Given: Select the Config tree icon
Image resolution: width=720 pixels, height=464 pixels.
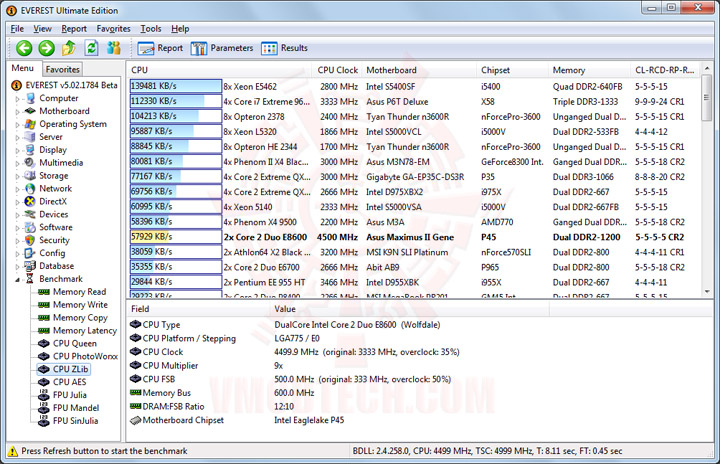Looking at the screenshot, I should pyautogui.click(x=30, y=253).
